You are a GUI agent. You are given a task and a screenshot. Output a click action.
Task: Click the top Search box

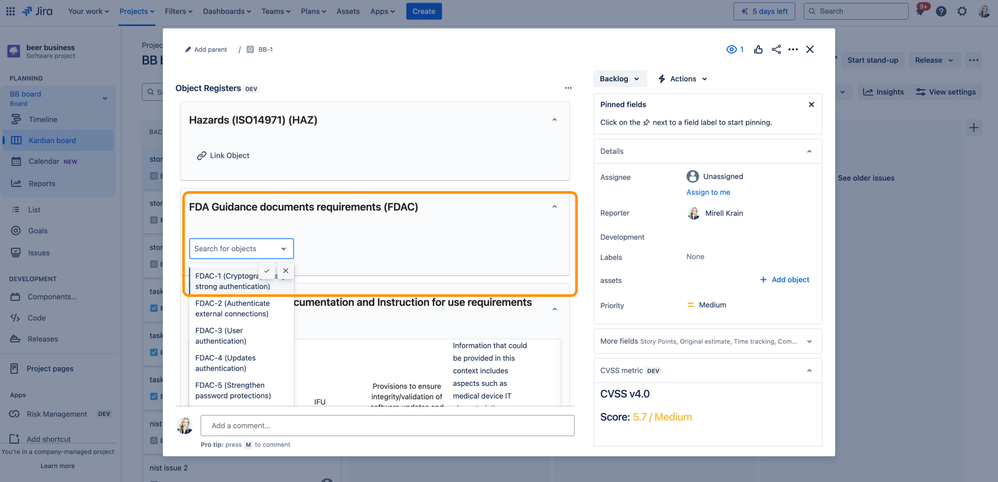856,11
